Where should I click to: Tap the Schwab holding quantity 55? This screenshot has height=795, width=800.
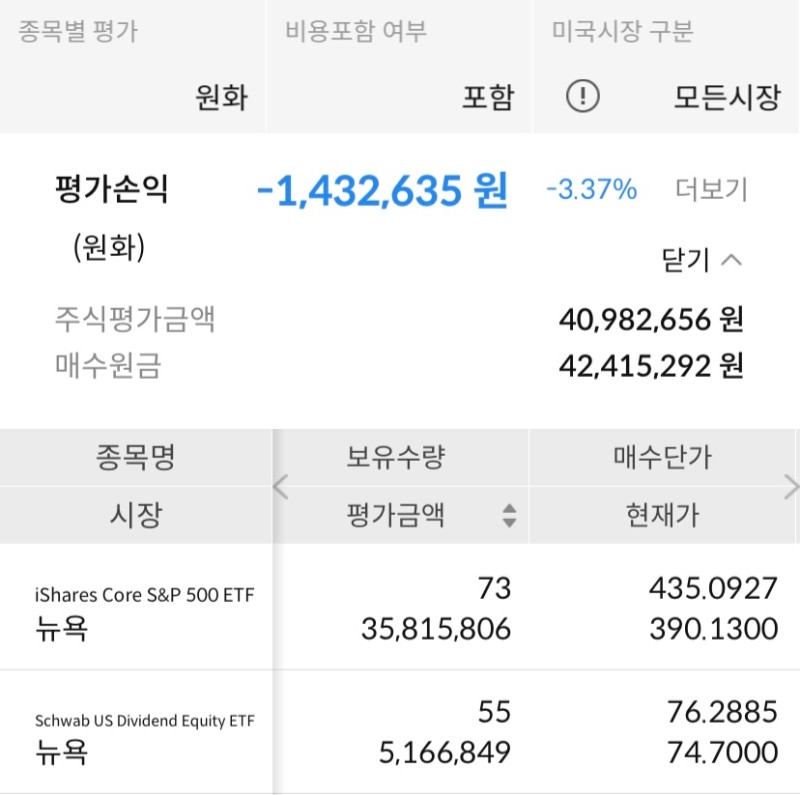tap(494, 712)
